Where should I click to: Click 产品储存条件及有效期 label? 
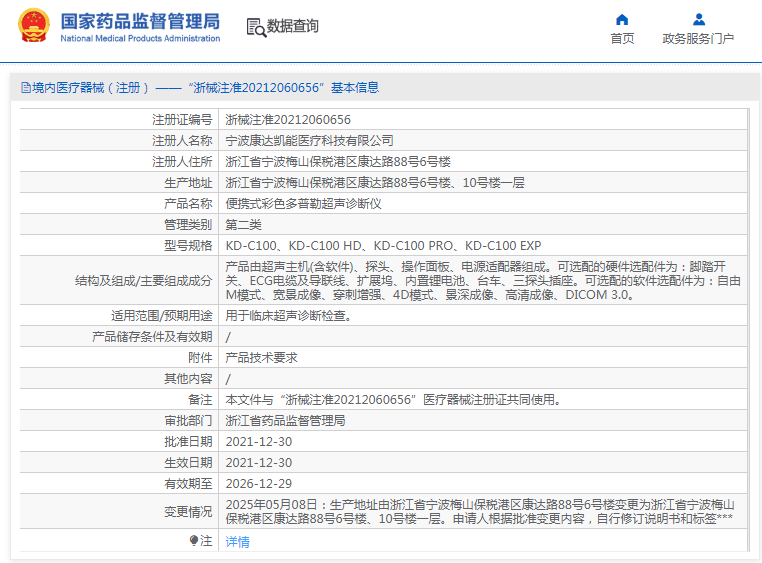152,337
